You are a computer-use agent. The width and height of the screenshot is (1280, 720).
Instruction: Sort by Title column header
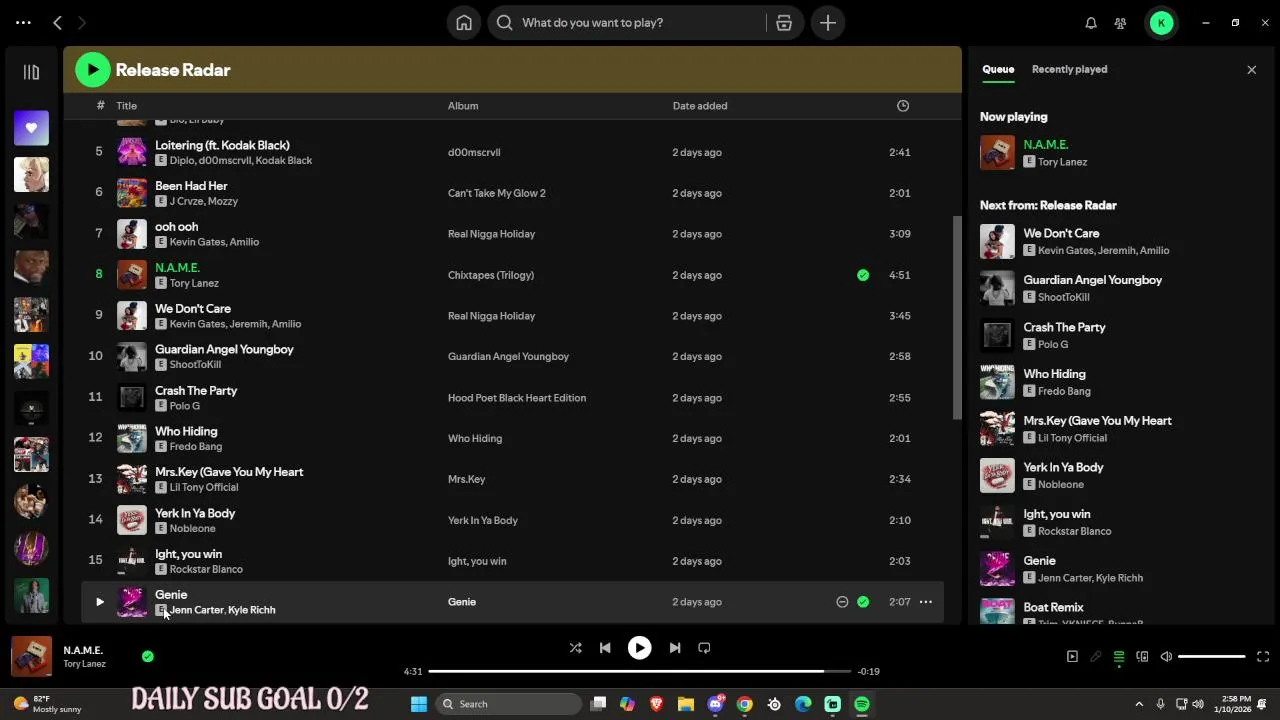pos(126,106)
